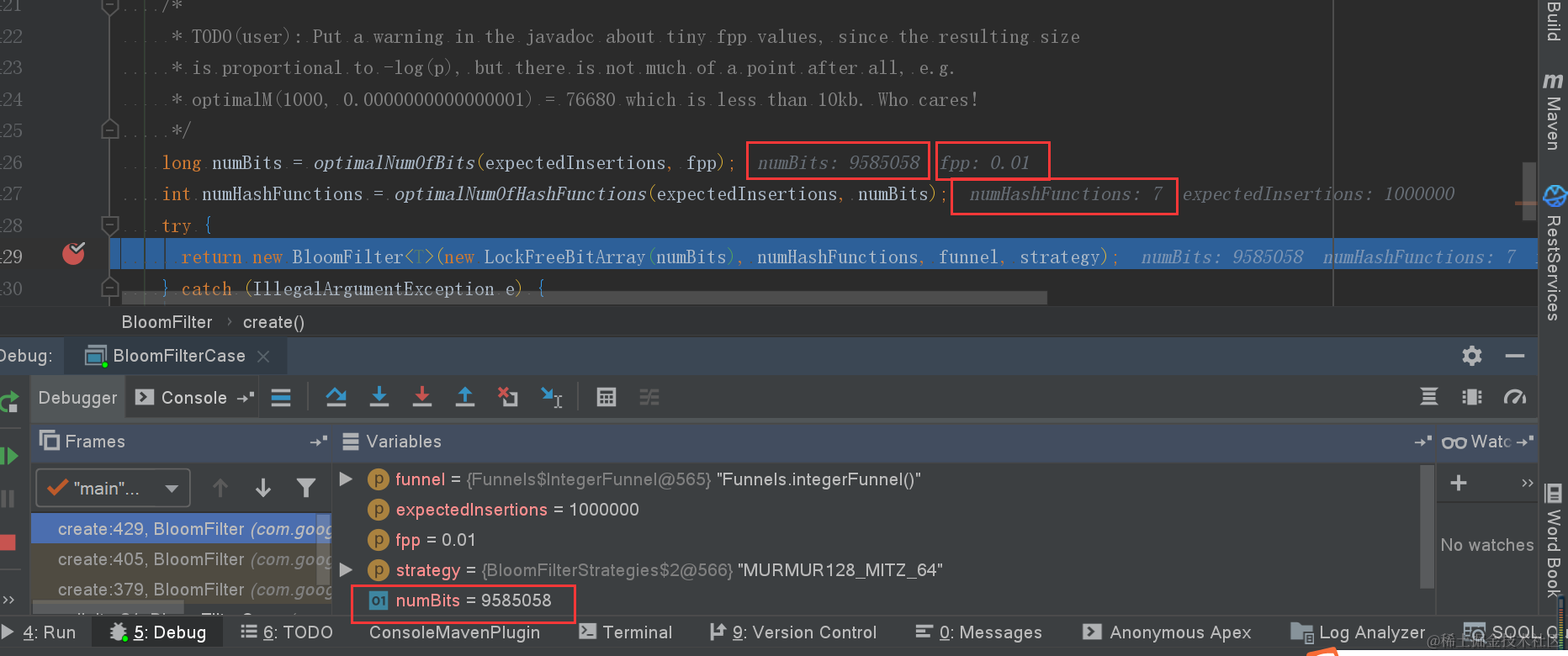Screen dimensions: 1568x656
Task: Click the Step Out icon
Action: pyautogui.click(x=464, y=397)
